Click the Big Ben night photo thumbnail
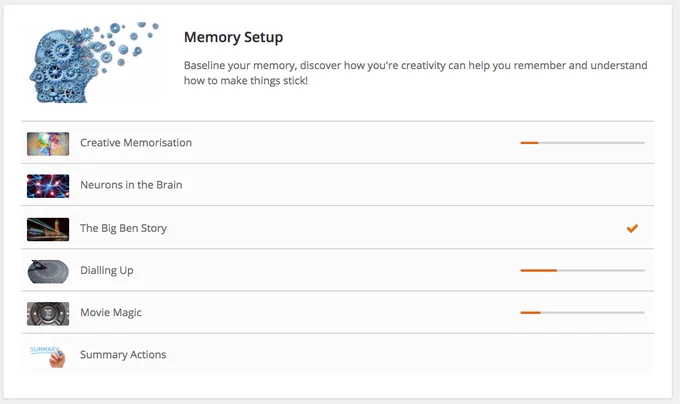Screen dimensions: 680x404 48,229
